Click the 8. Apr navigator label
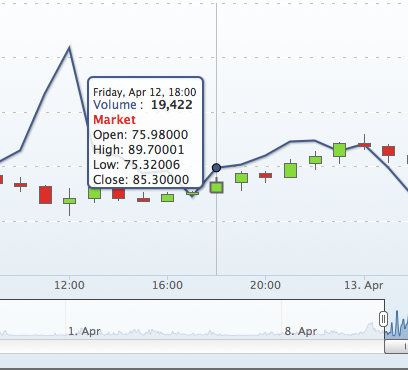 coord(301,331)
